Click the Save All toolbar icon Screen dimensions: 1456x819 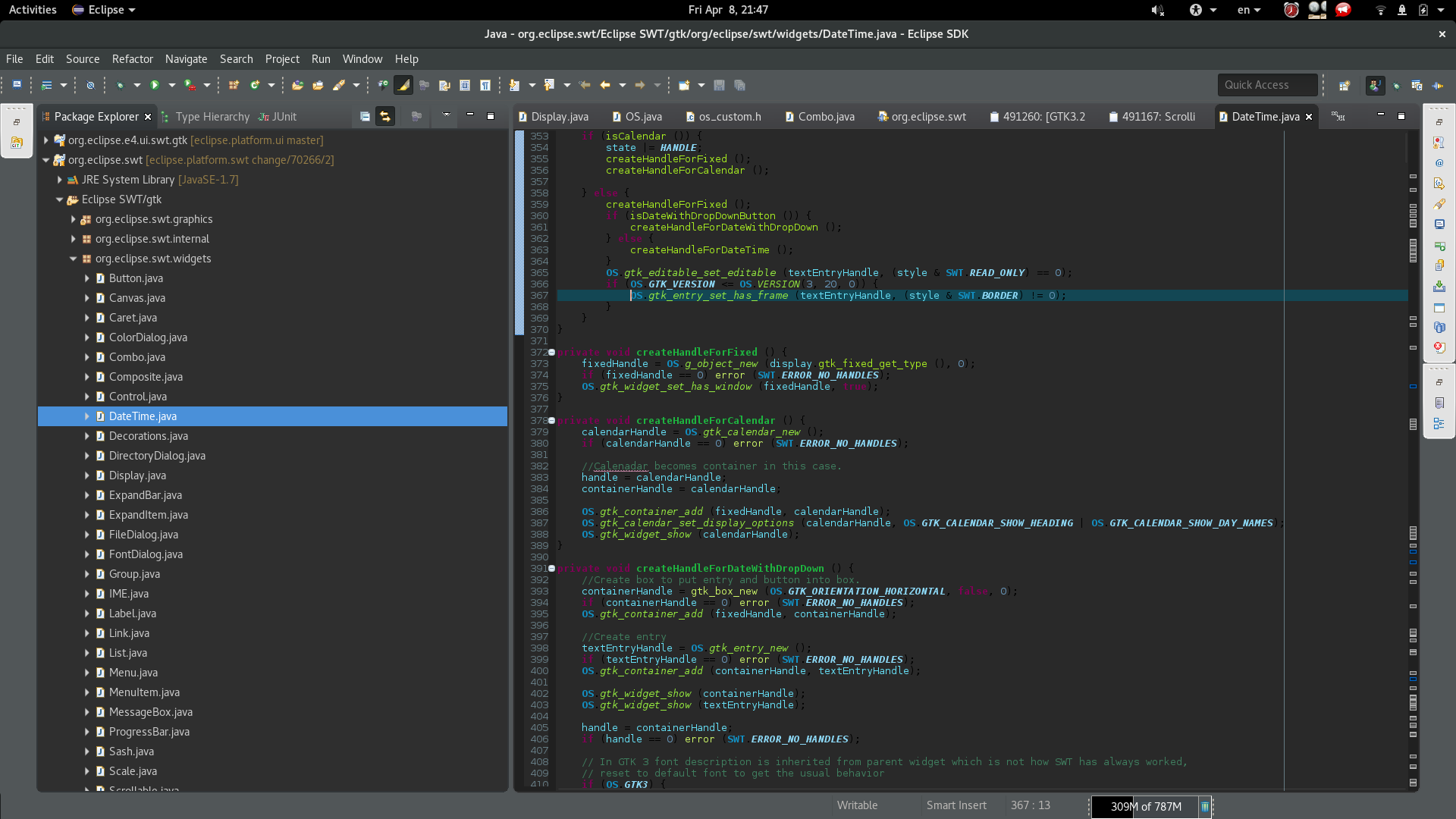(739, 85)
